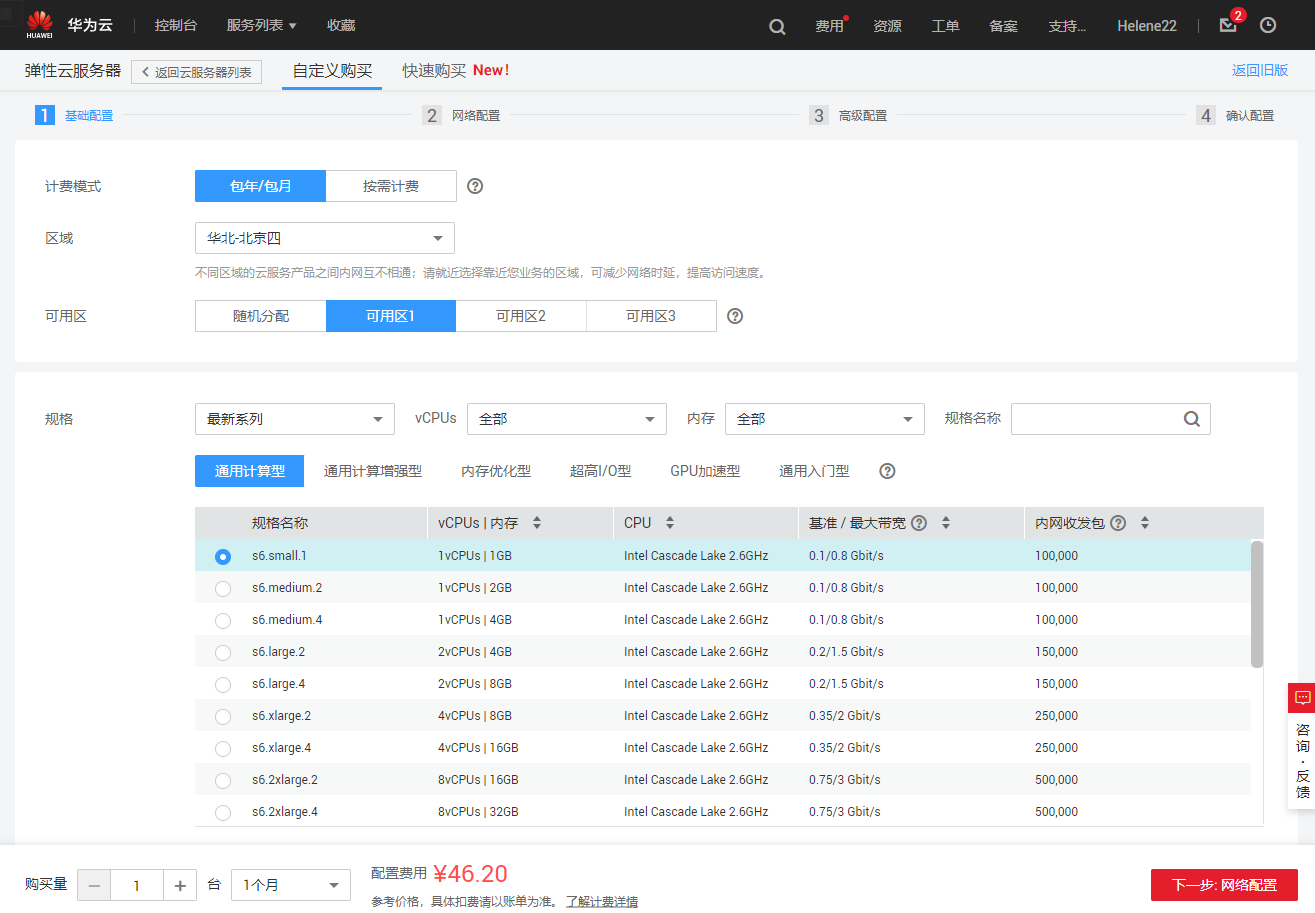Click help icon next to billing mode
Viewport: 1315px width, 913px height.
point(475,186)
